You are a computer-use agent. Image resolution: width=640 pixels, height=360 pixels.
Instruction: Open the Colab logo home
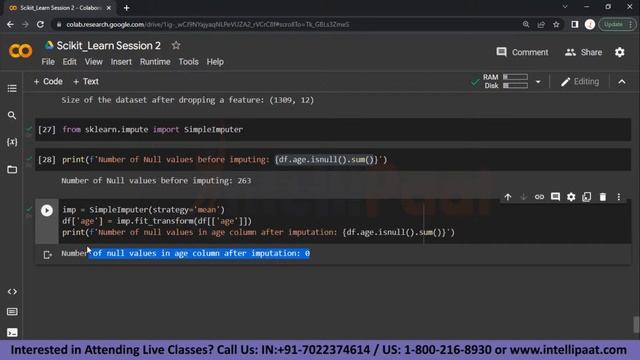pyautogui.click(x=20, y=51)
